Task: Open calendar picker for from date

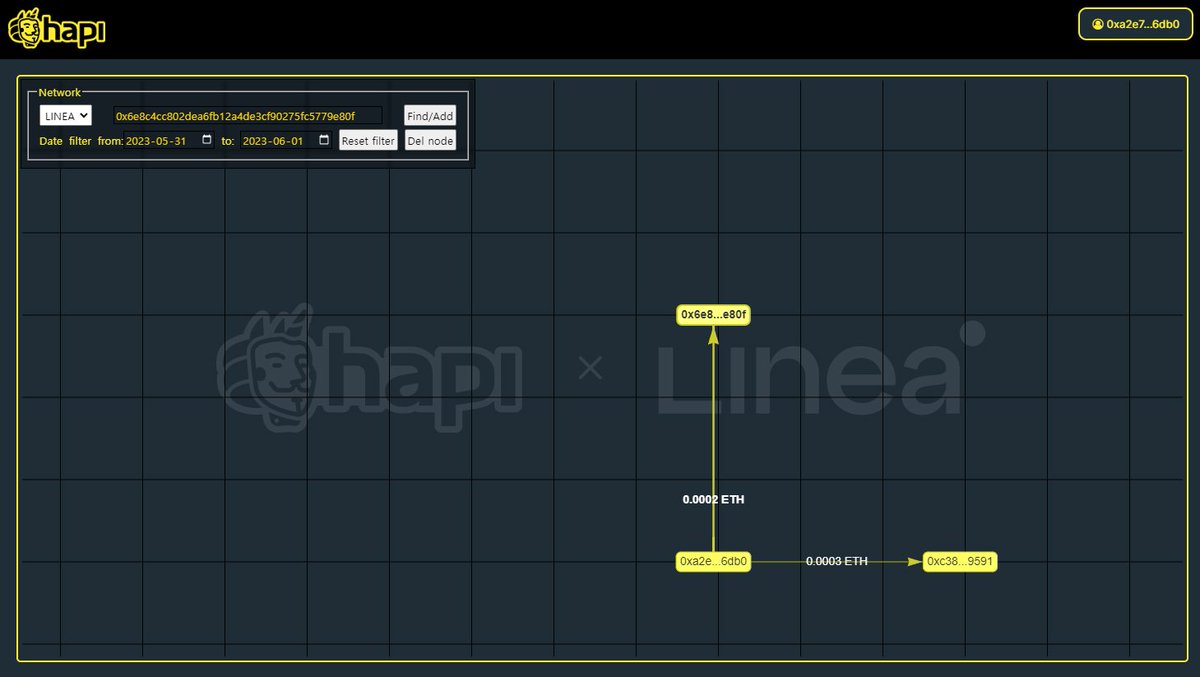Action: tap(207, 140)
